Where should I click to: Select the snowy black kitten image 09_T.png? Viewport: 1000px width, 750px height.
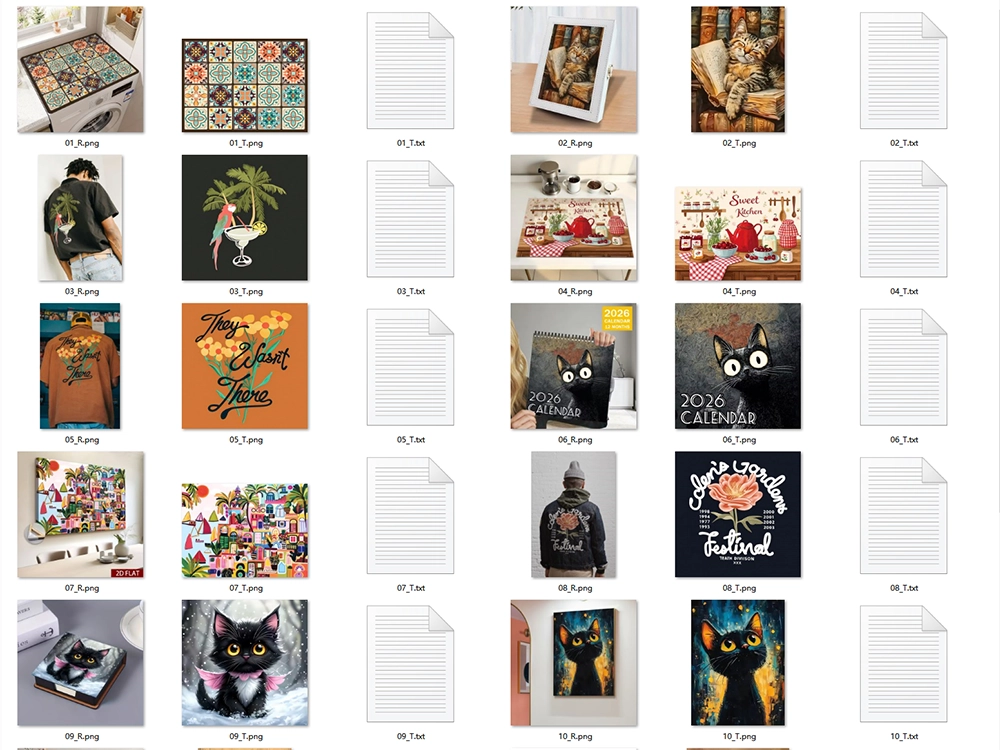(x=245, y=663)
